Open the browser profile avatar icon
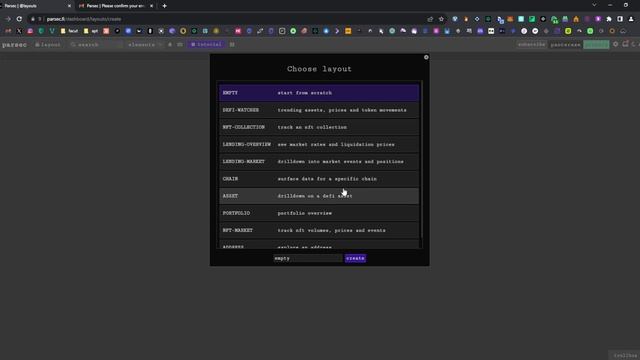This screenshot has height=360, width=640. [631, 19]
